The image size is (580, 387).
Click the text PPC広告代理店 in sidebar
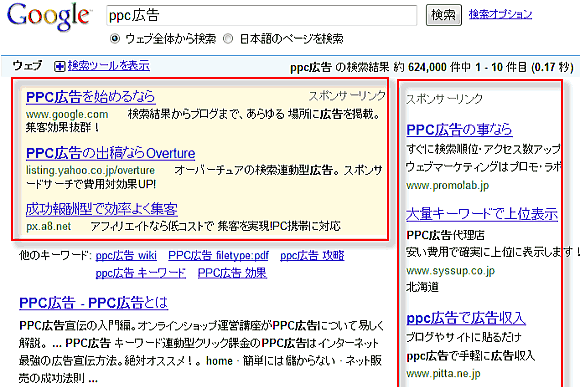[445, 235]
